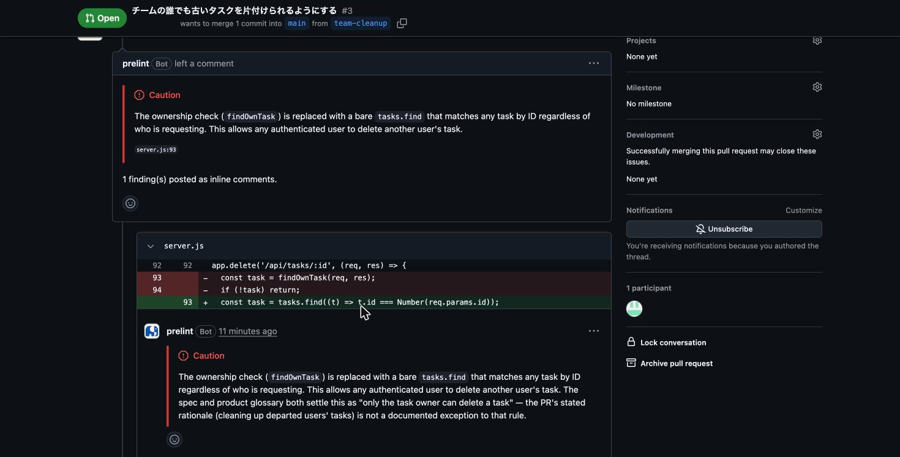Click the Bot label beside prelint in top comment
900x457 pixels.
[x=161, y=64]
